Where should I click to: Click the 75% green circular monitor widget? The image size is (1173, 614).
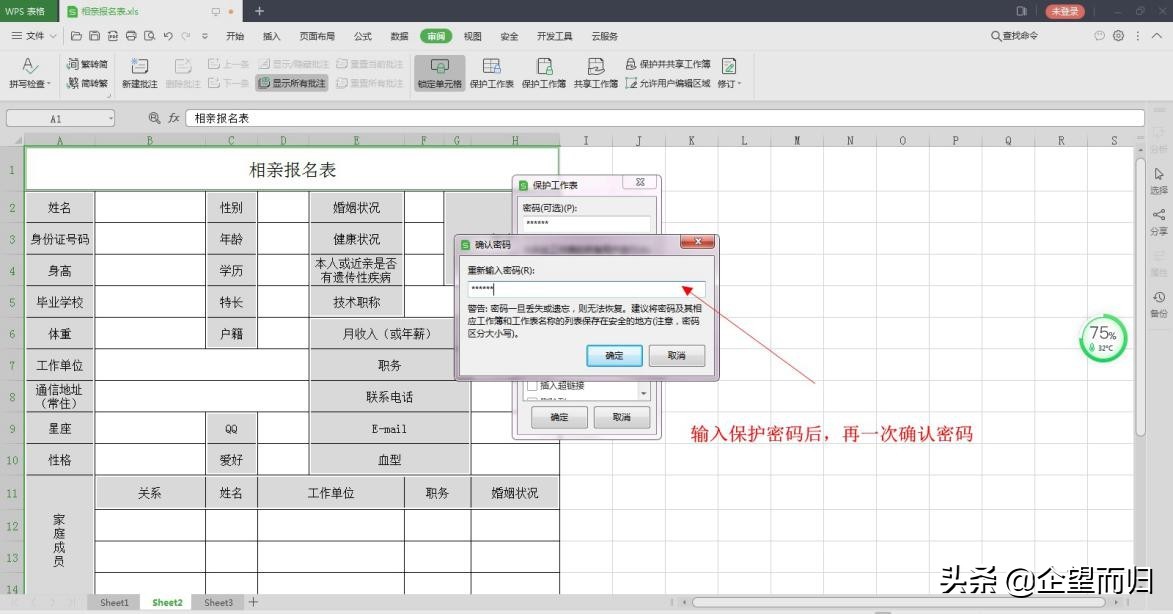(1103, 338)
